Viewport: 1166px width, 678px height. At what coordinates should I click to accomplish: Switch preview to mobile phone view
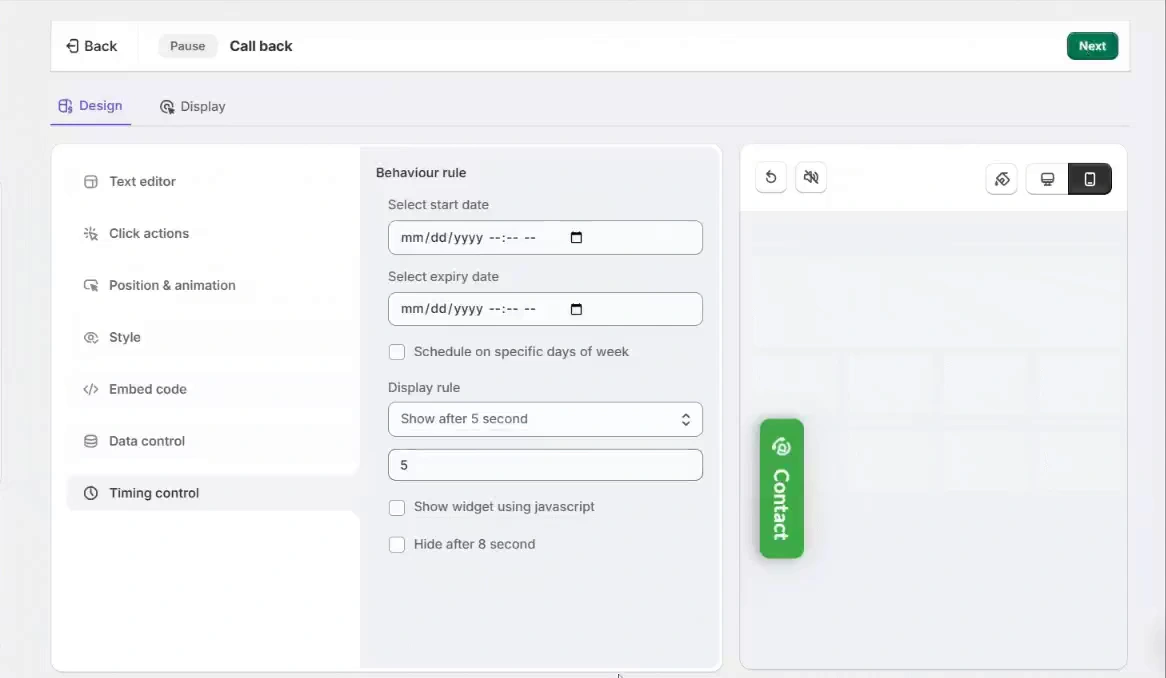[1089, 179]
